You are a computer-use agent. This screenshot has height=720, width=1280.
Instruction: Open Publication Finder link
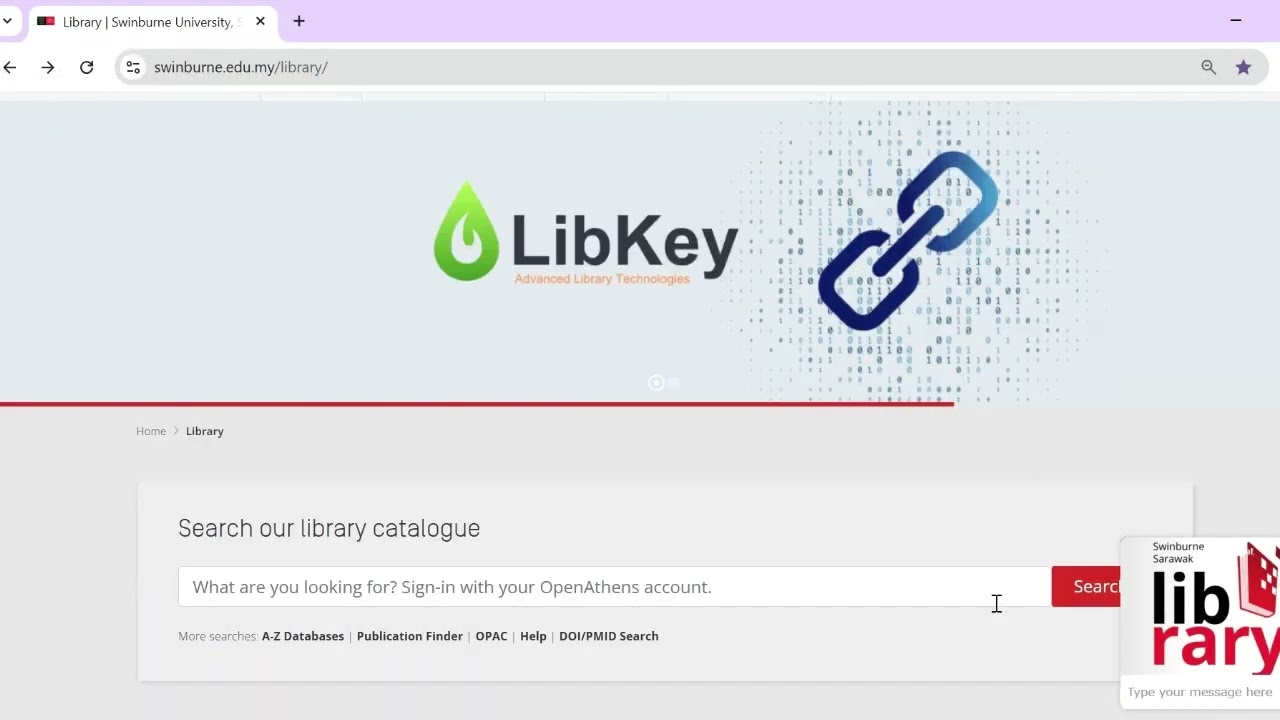click(410, 636)
